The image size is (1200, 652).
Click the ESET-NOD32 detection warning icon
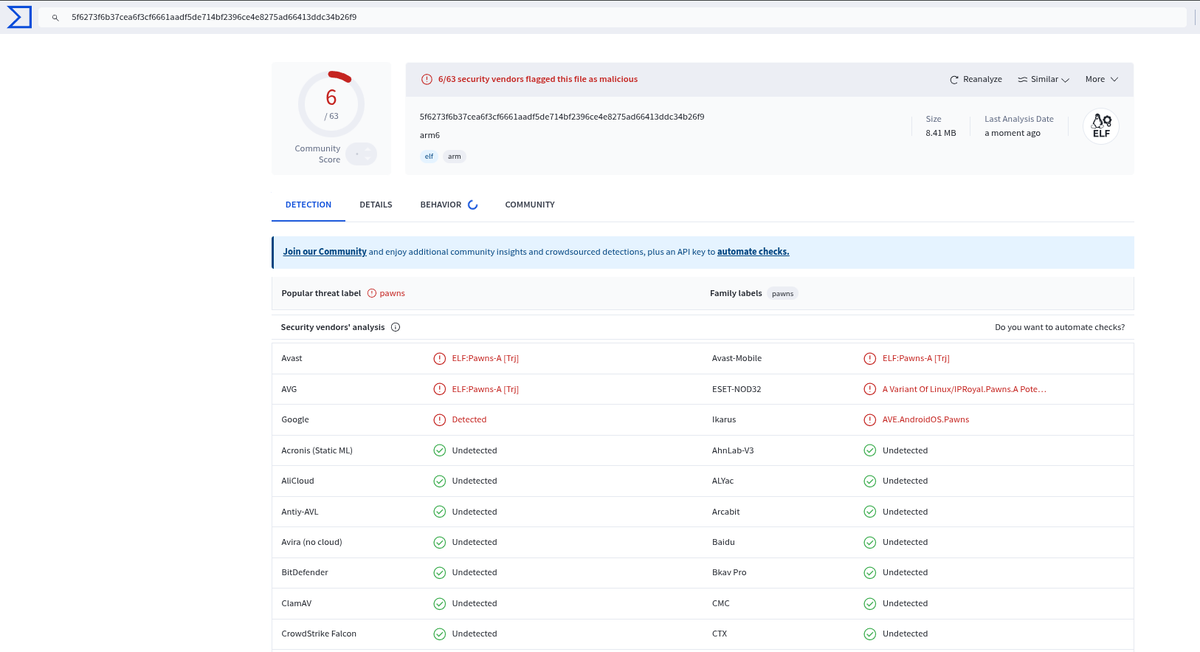(x=870, y=389)
